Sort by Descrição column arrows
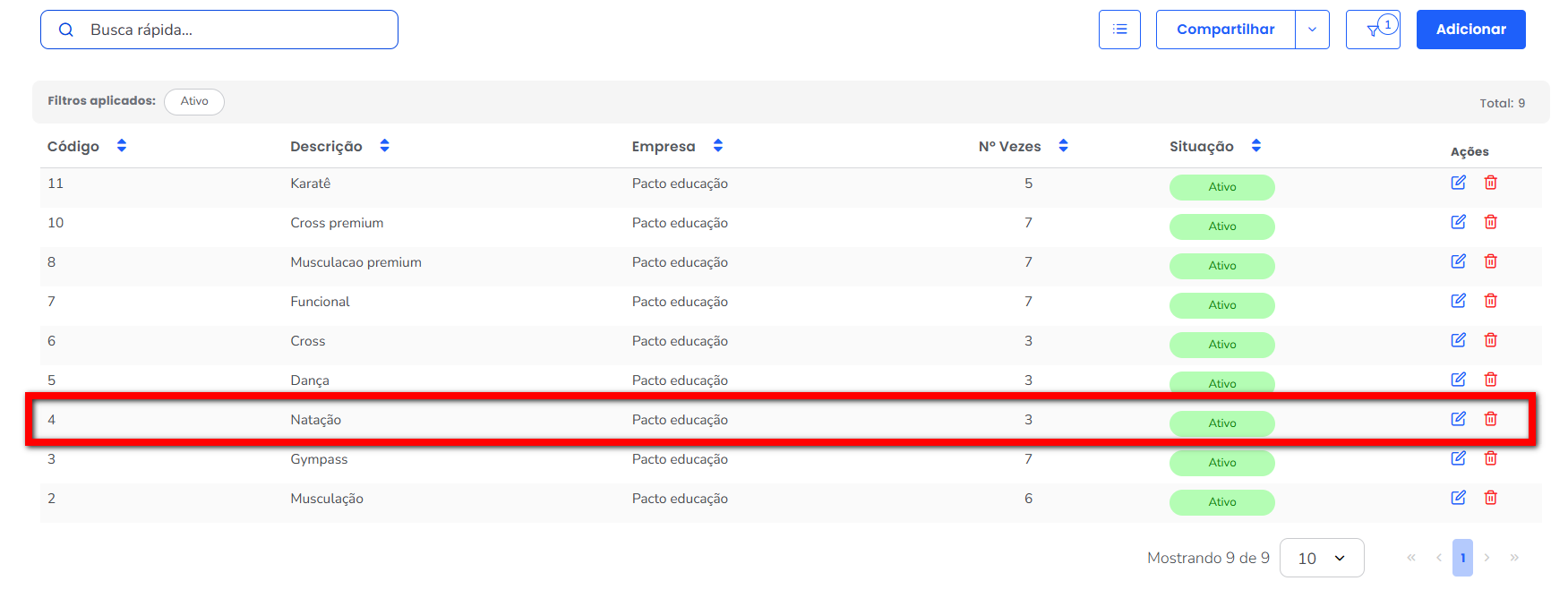Viewport: 1568px width, 598px height. coord(384,146)
